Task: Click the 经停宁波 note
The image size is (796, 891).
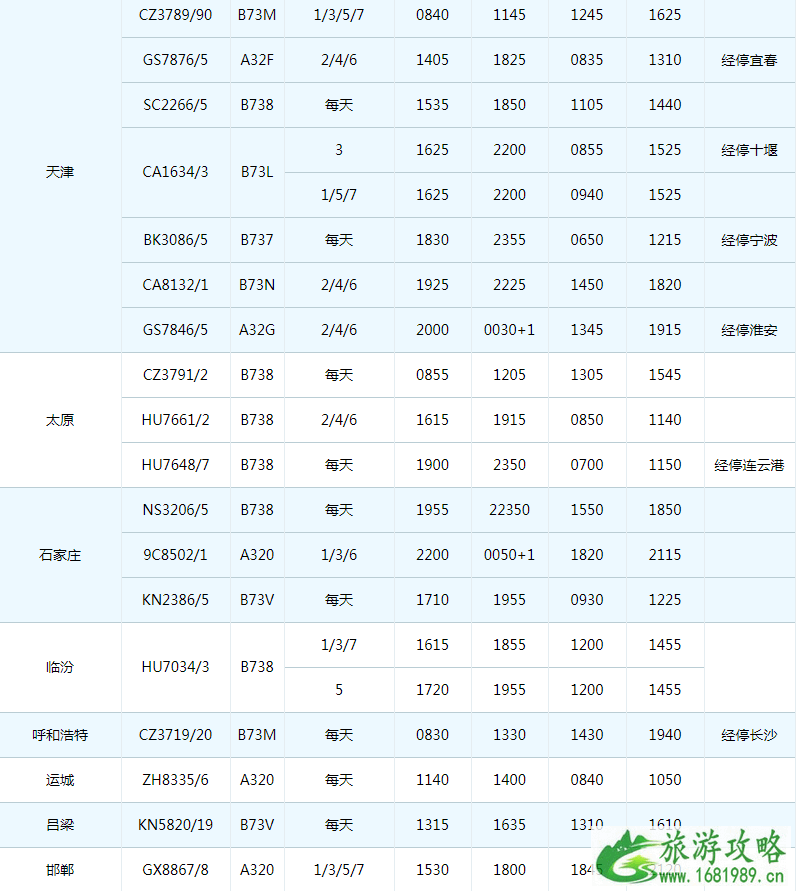Action: [x=749, y=240]
